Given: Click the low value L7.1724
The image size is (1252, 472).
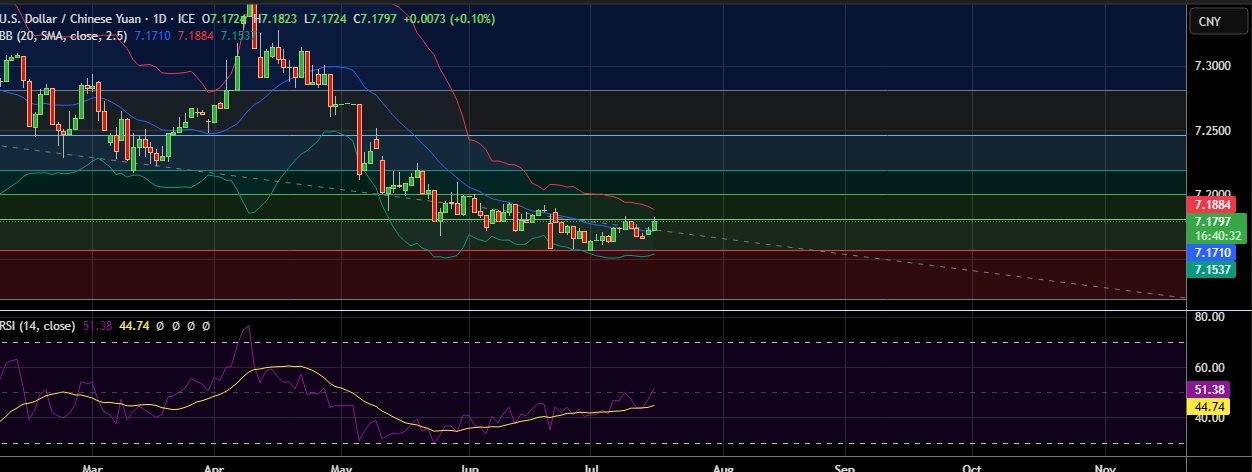Looking at the screenshot, I should pos(324,19).
